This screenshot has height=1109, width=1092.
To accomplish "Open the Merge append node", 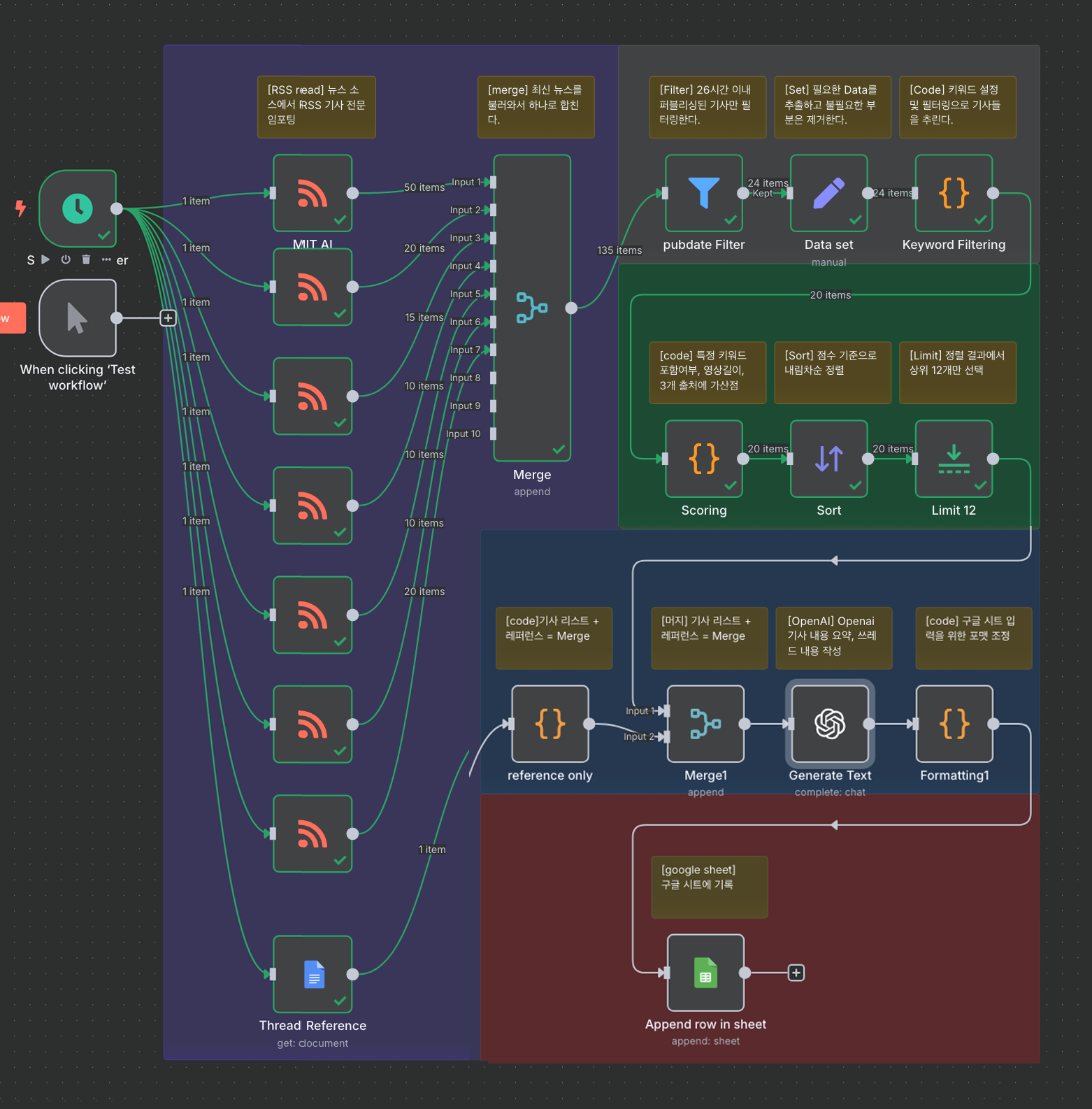I will (x=532, y=308).
